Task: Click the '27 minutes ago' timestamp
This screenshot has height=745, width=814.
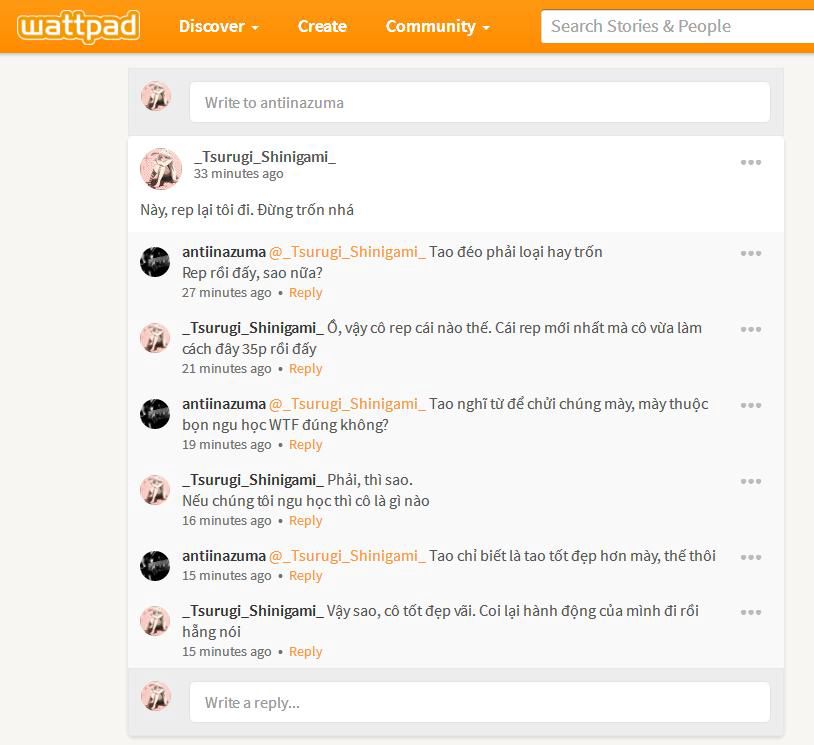Action: coord(226,293)
